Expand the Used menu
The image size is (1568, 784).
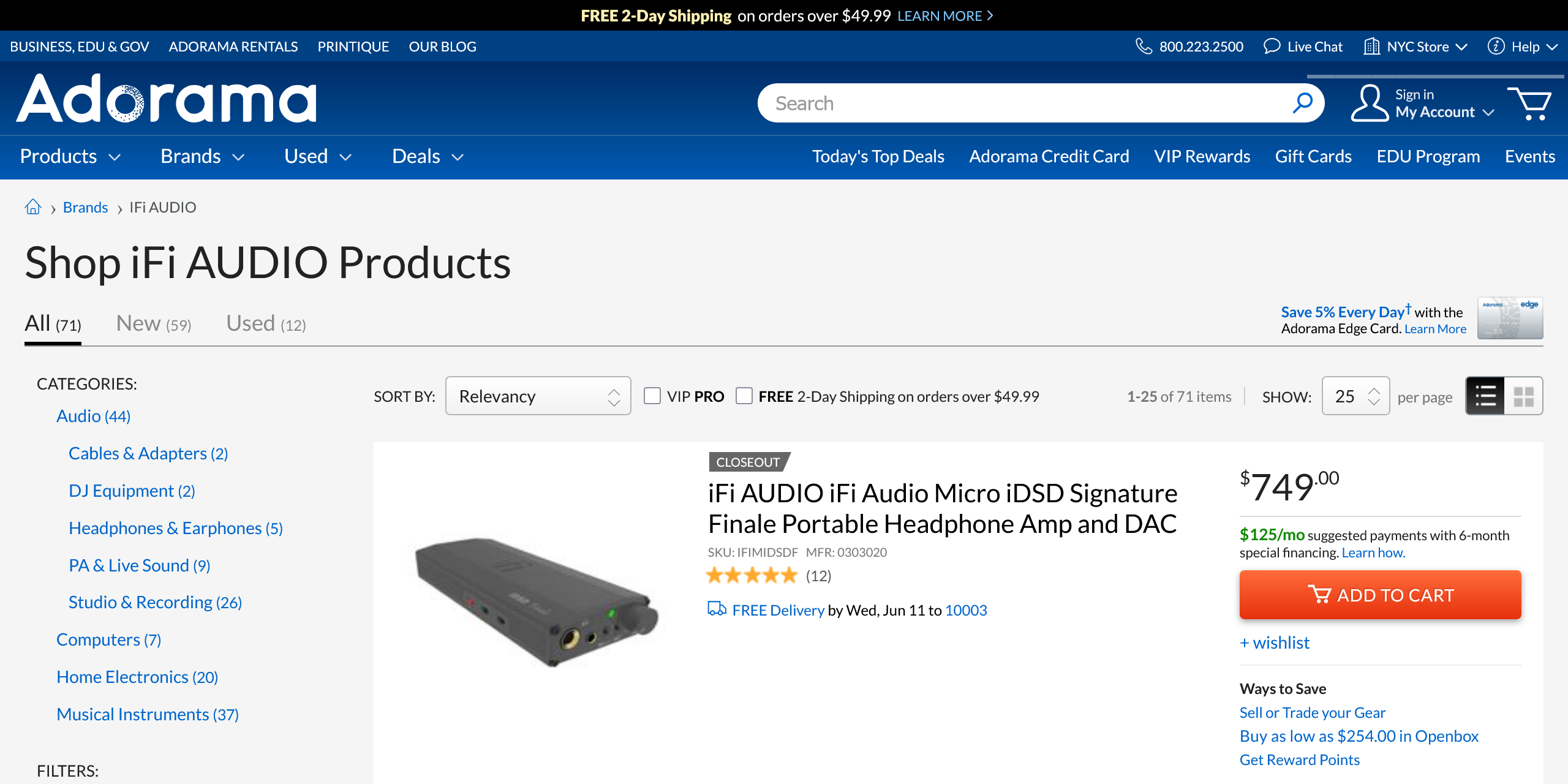pos(318,156)
